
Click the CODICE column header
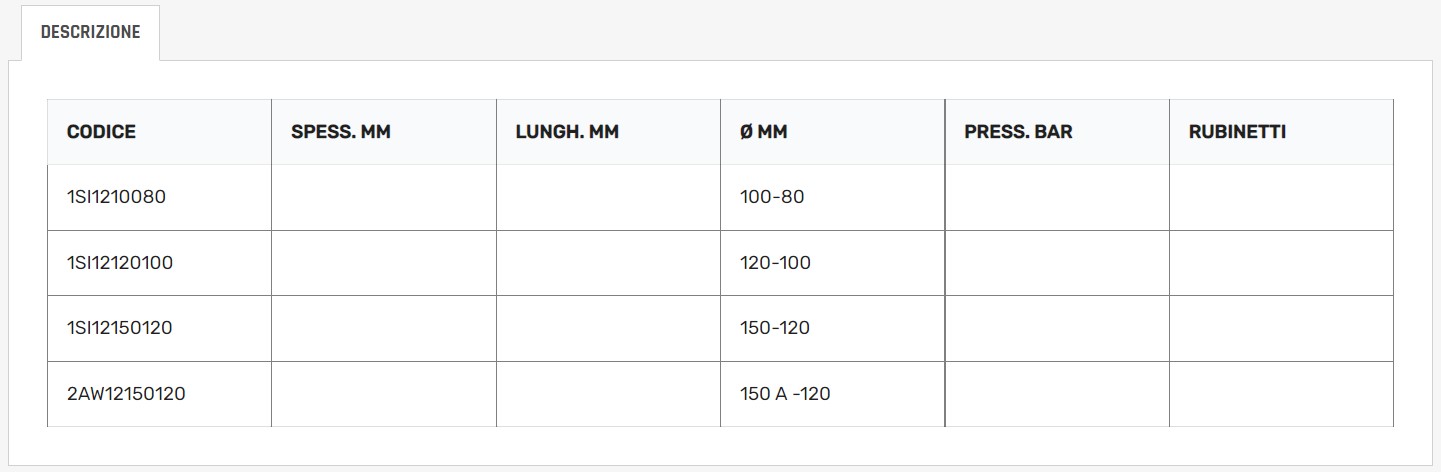click(101, 132)
